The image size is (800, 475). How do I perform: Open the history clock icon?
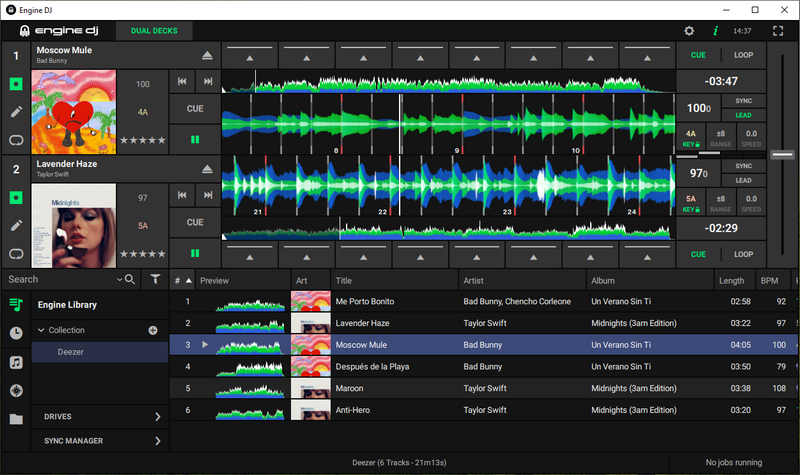coord(16,333)
